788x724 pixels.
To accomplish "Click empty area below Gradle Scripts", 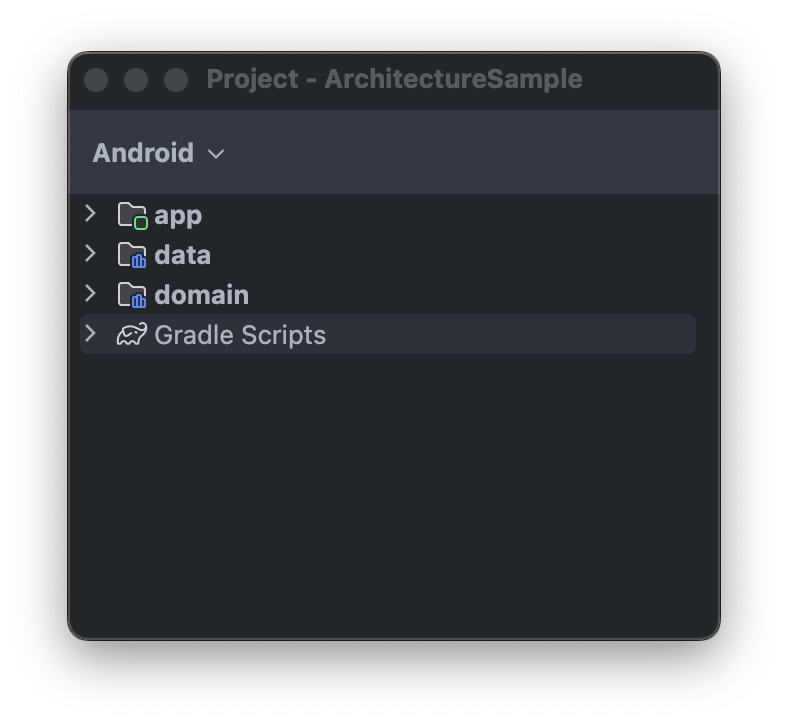I will [x=394, y=492].
